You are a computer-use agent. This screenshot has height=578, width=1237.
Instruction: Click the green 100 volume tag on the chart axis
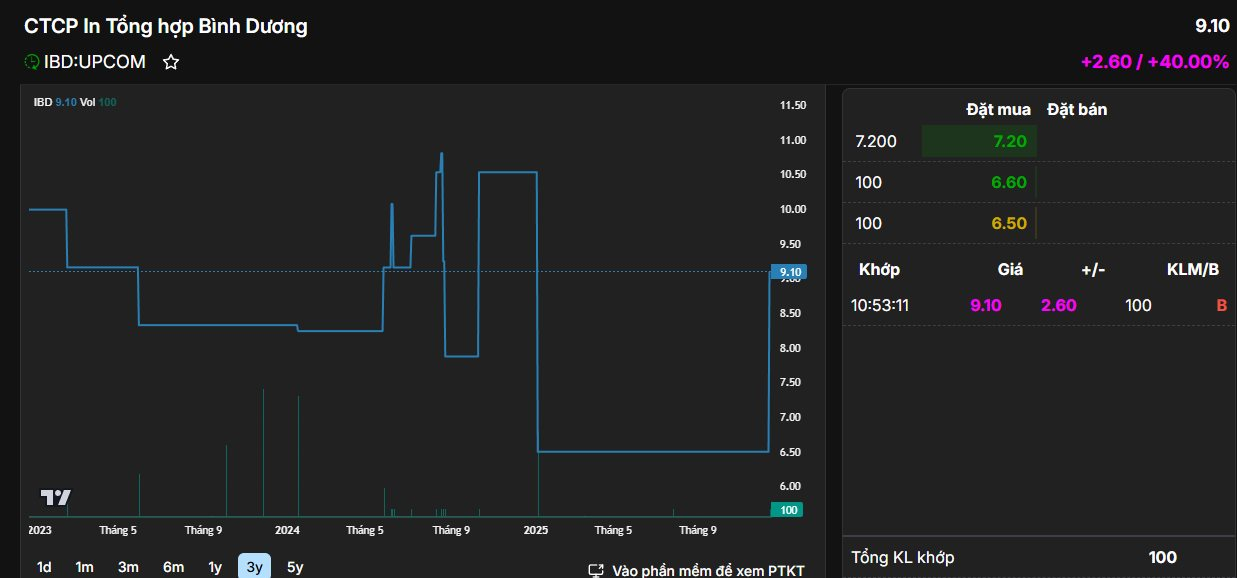(x=789, y=510)
